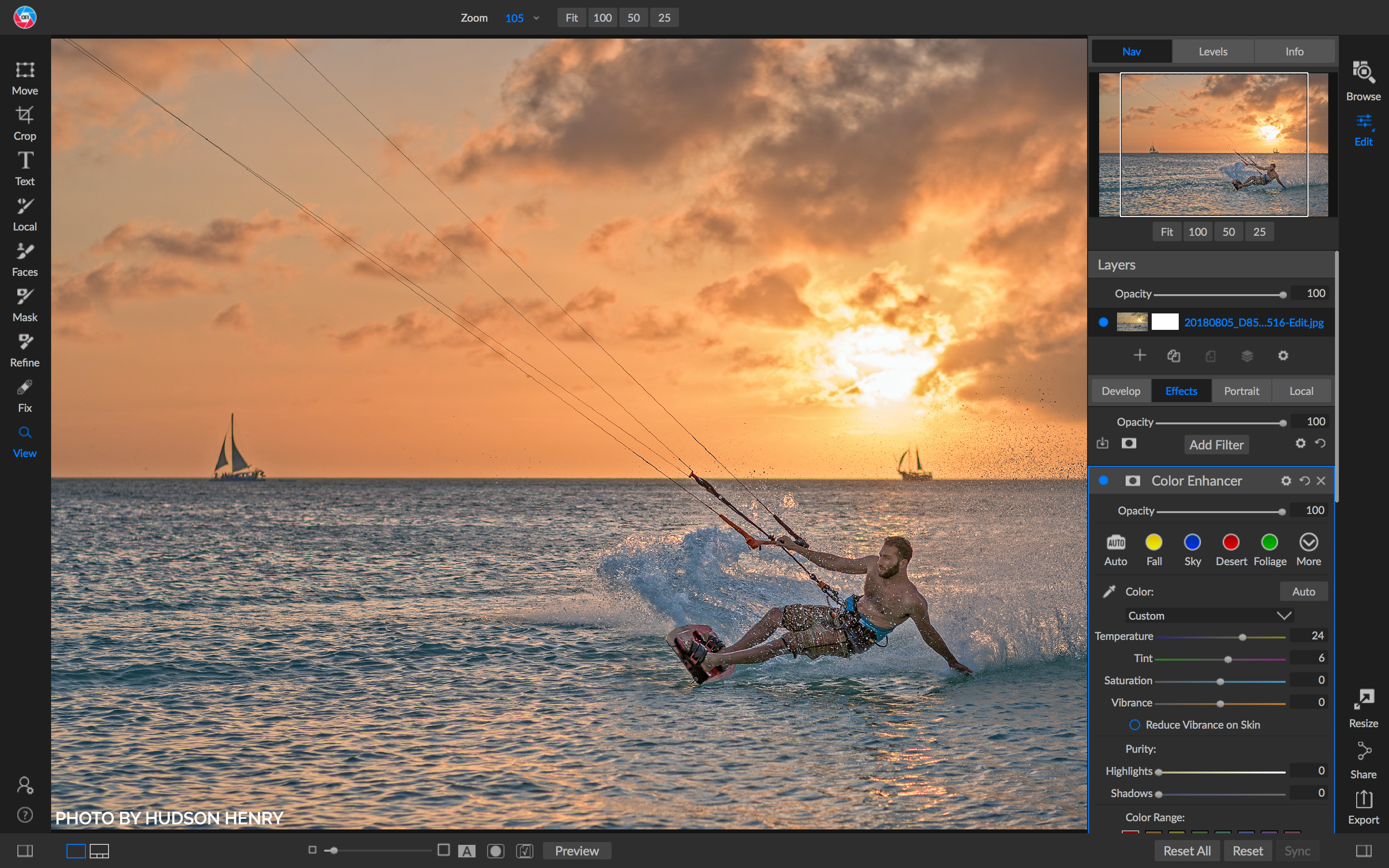Screen dimensions: 1389x868
Task: Select the Text tool
Action: coord(25,169)
